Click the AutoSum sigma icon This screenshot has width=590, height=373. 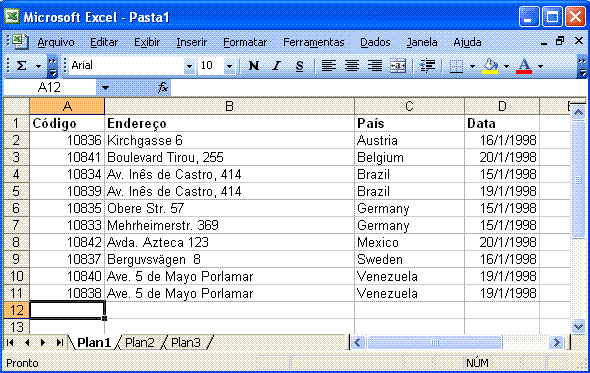point(22,66)
